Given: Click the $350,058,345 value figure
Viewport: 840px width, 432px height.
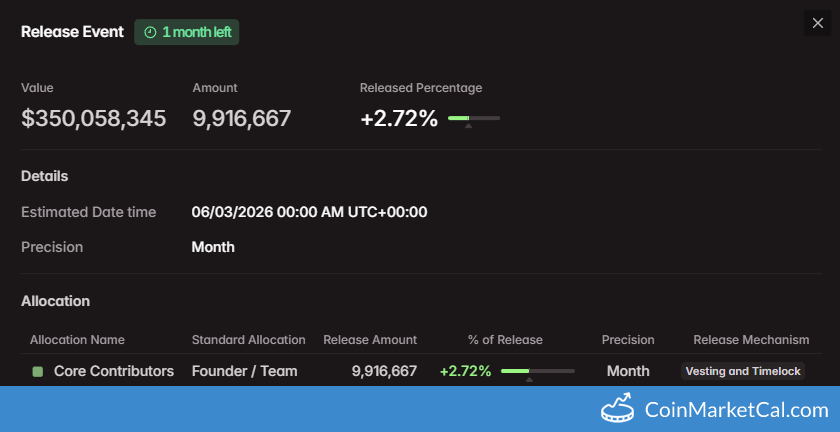Looking at the screenshot, I should (94, 118).
